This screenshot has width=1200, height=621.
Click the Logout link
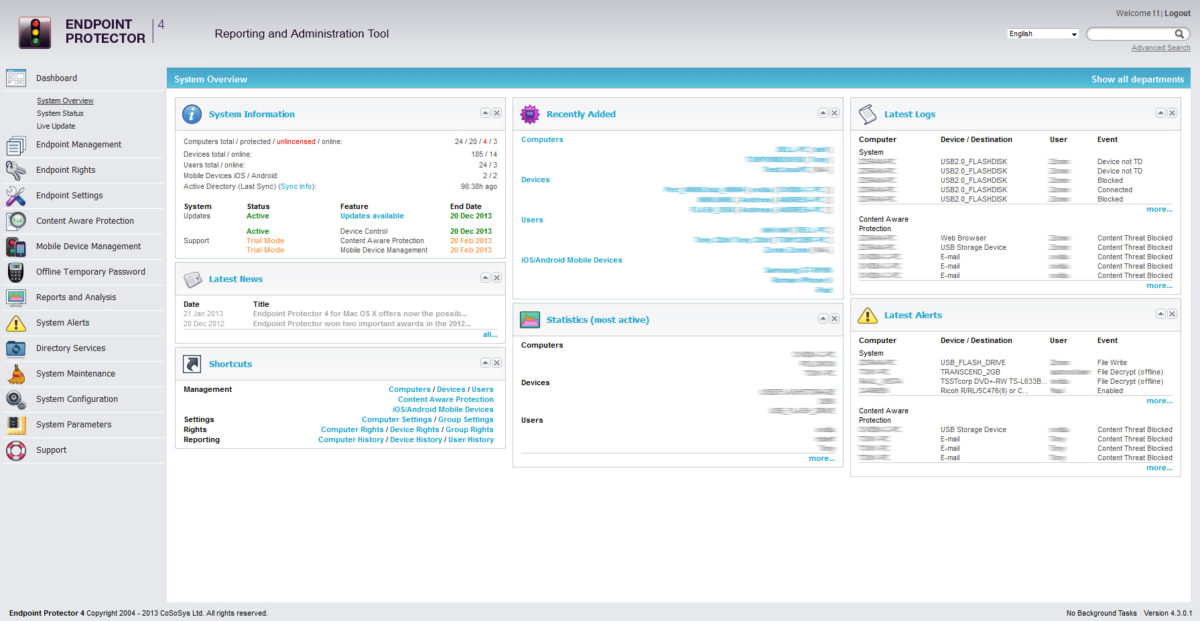point(1171,13)
